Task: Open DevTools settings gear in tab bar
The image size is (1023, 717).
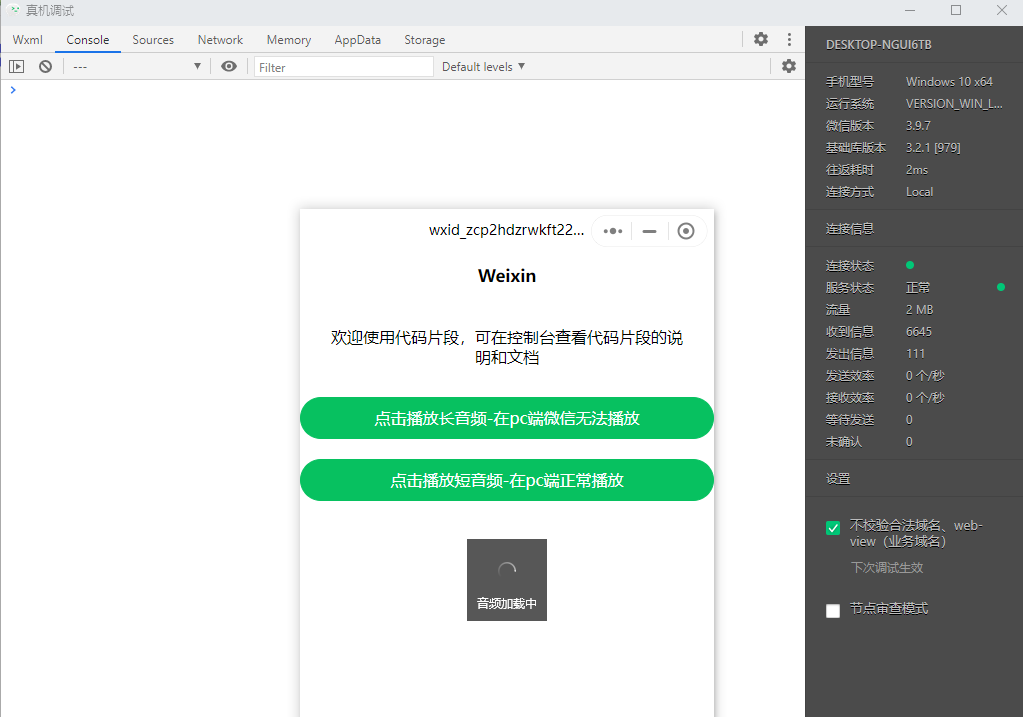Action: 761,39
